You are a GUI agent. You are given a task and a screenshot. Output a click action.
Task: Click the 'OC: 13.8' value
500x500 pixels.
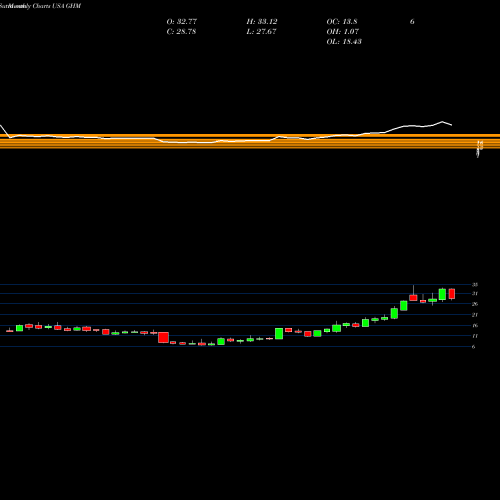[342, 22]
